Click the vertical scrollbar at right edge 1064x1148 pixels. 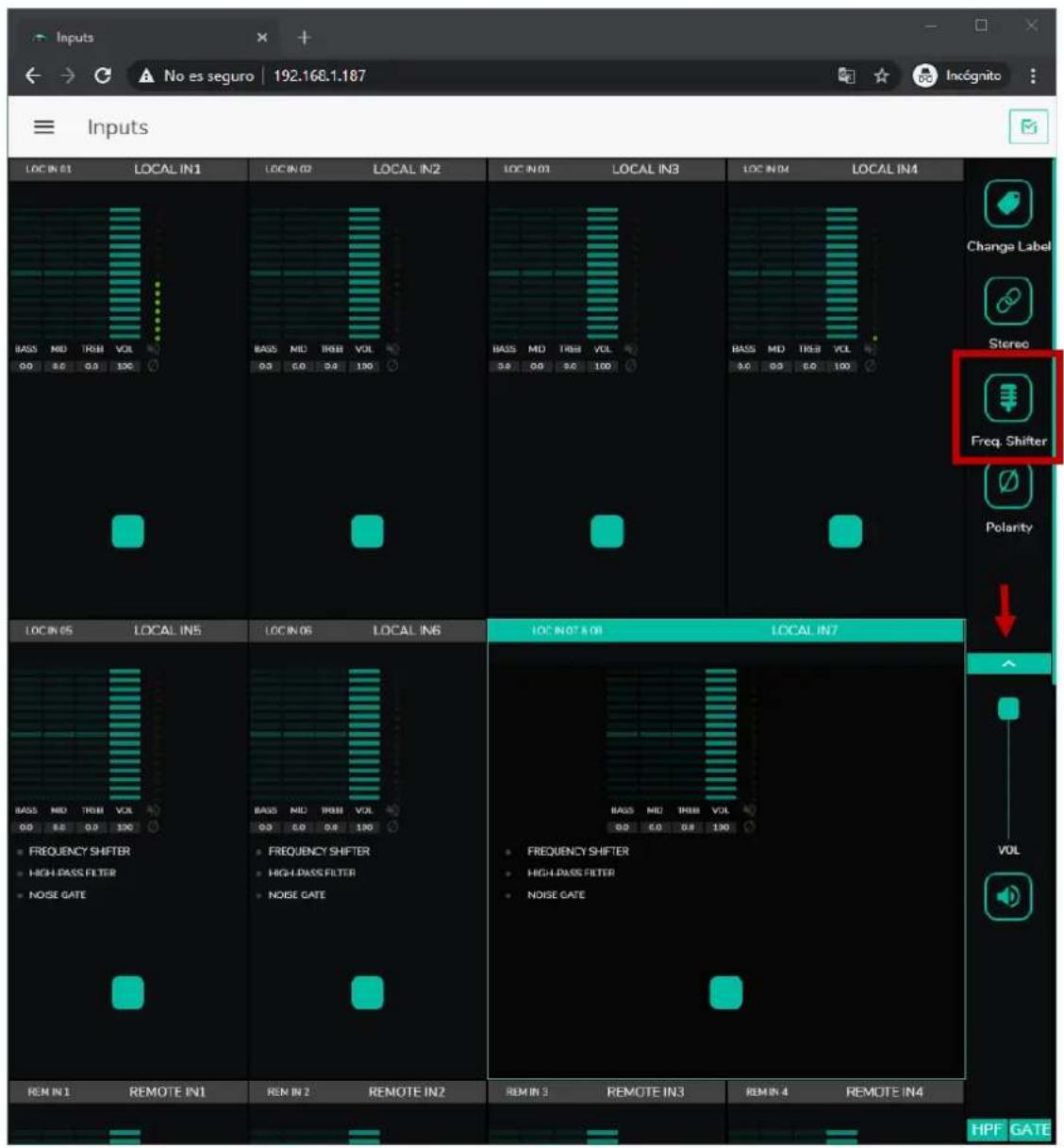(1054, 421)
